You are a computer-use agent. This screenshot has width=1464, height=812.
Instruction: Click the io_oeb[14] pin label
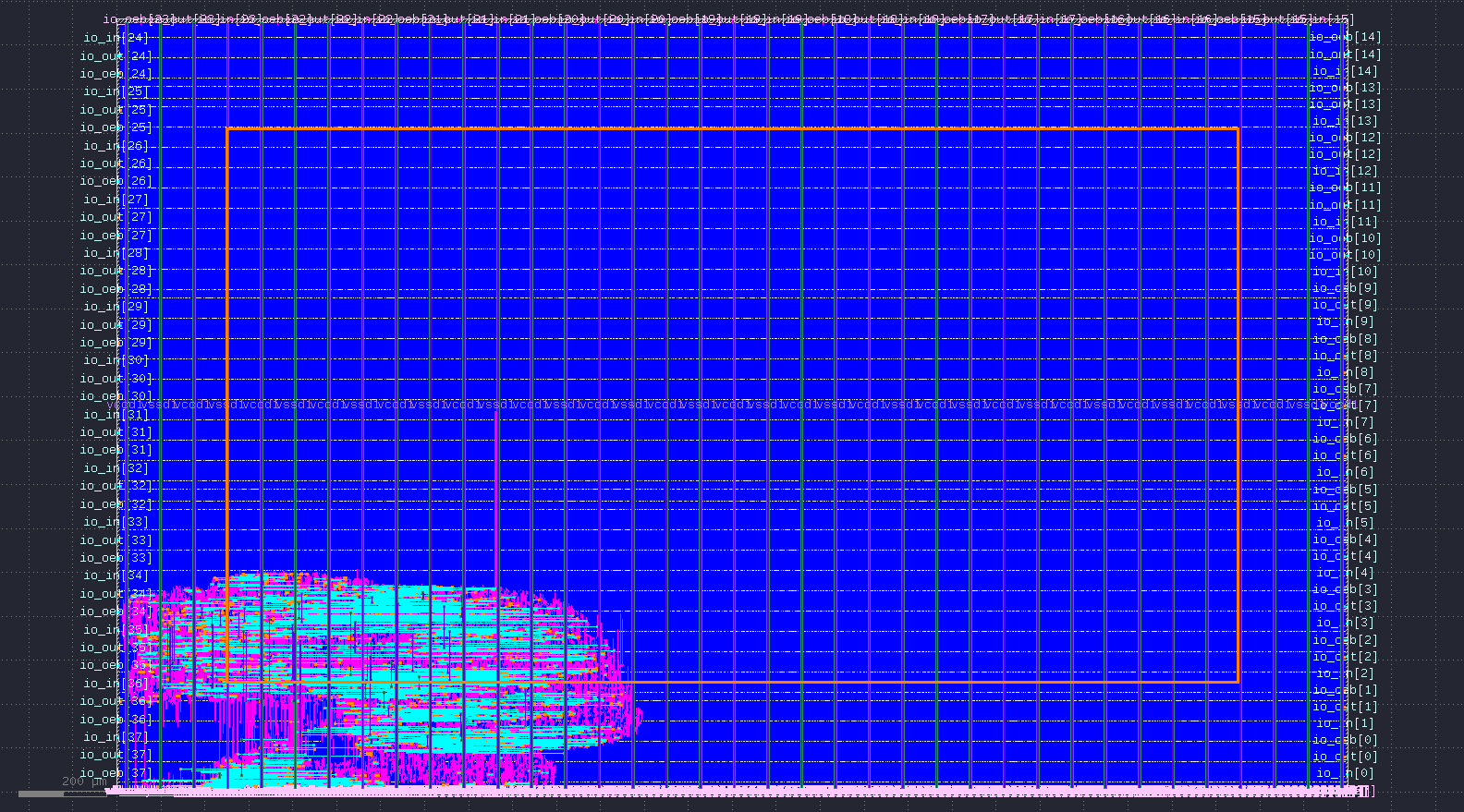click(x=1346, y=37)
